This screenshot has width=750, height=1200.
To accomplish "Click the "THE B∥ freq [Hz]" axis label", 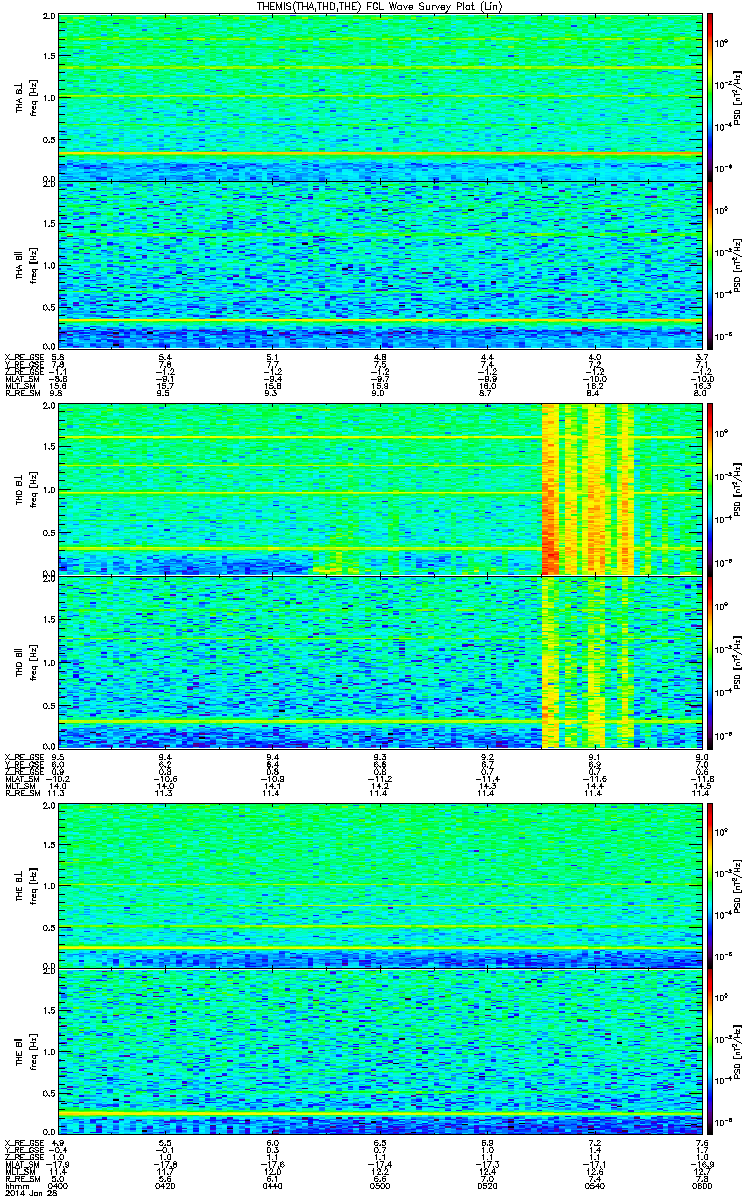I will (26, 1052).
